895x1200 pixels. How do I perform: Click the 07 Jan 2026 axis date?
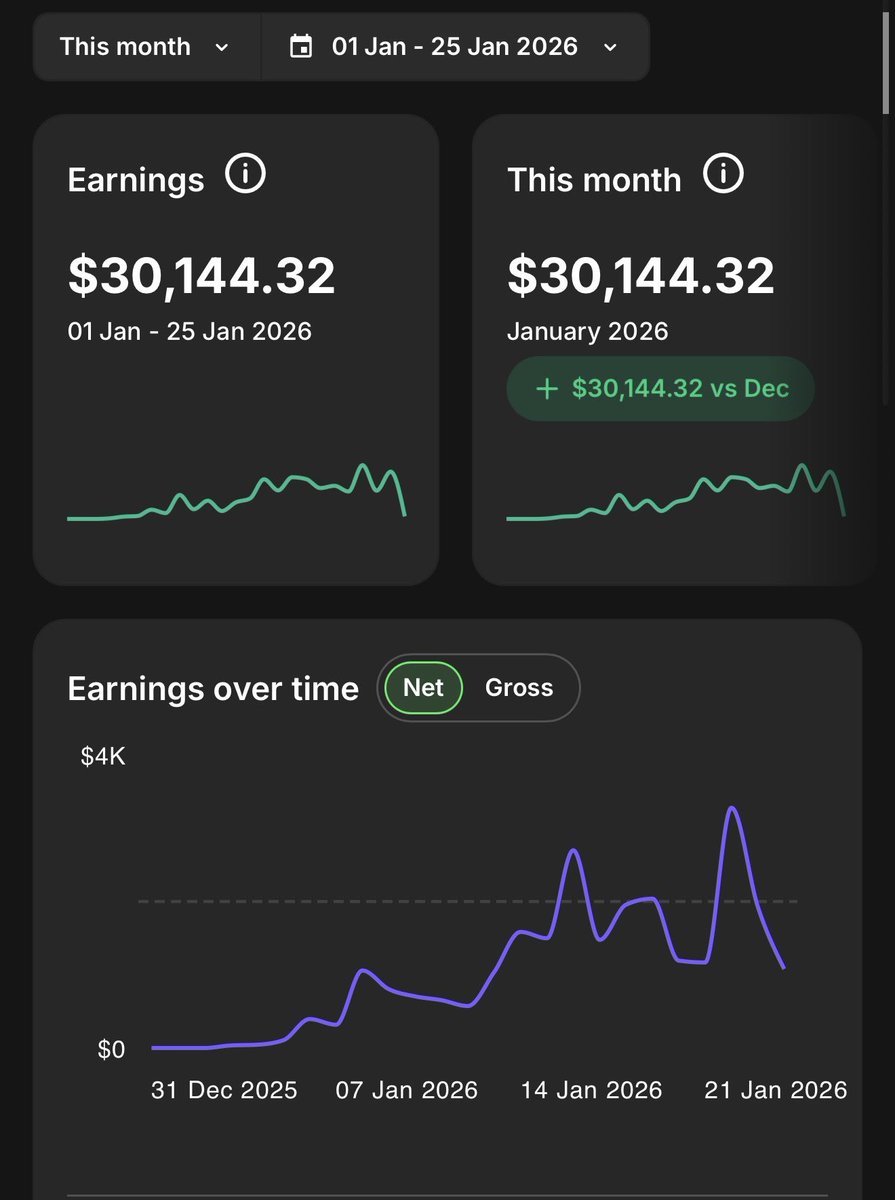[406, 1090]
